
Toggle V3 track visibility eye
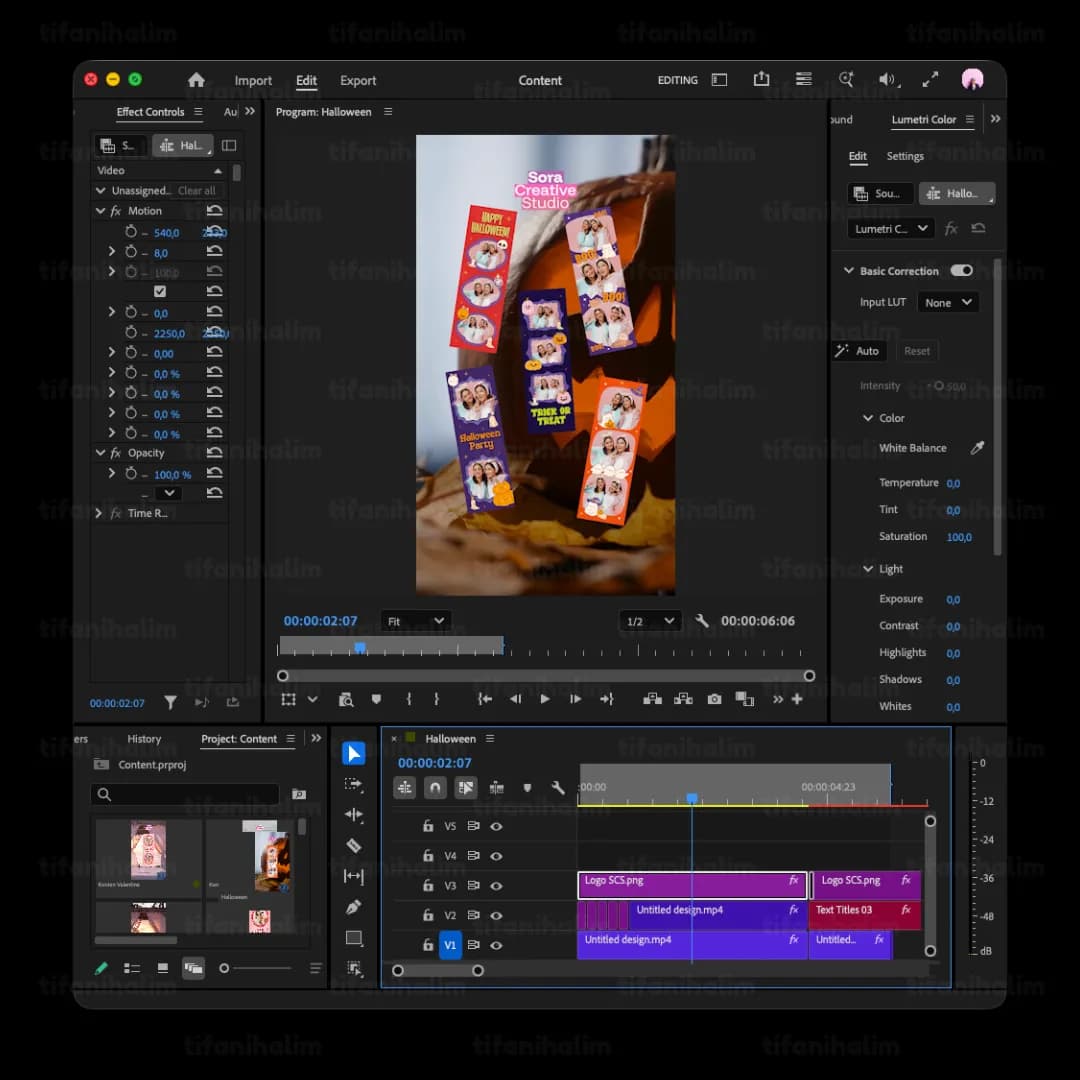(496, 886)
